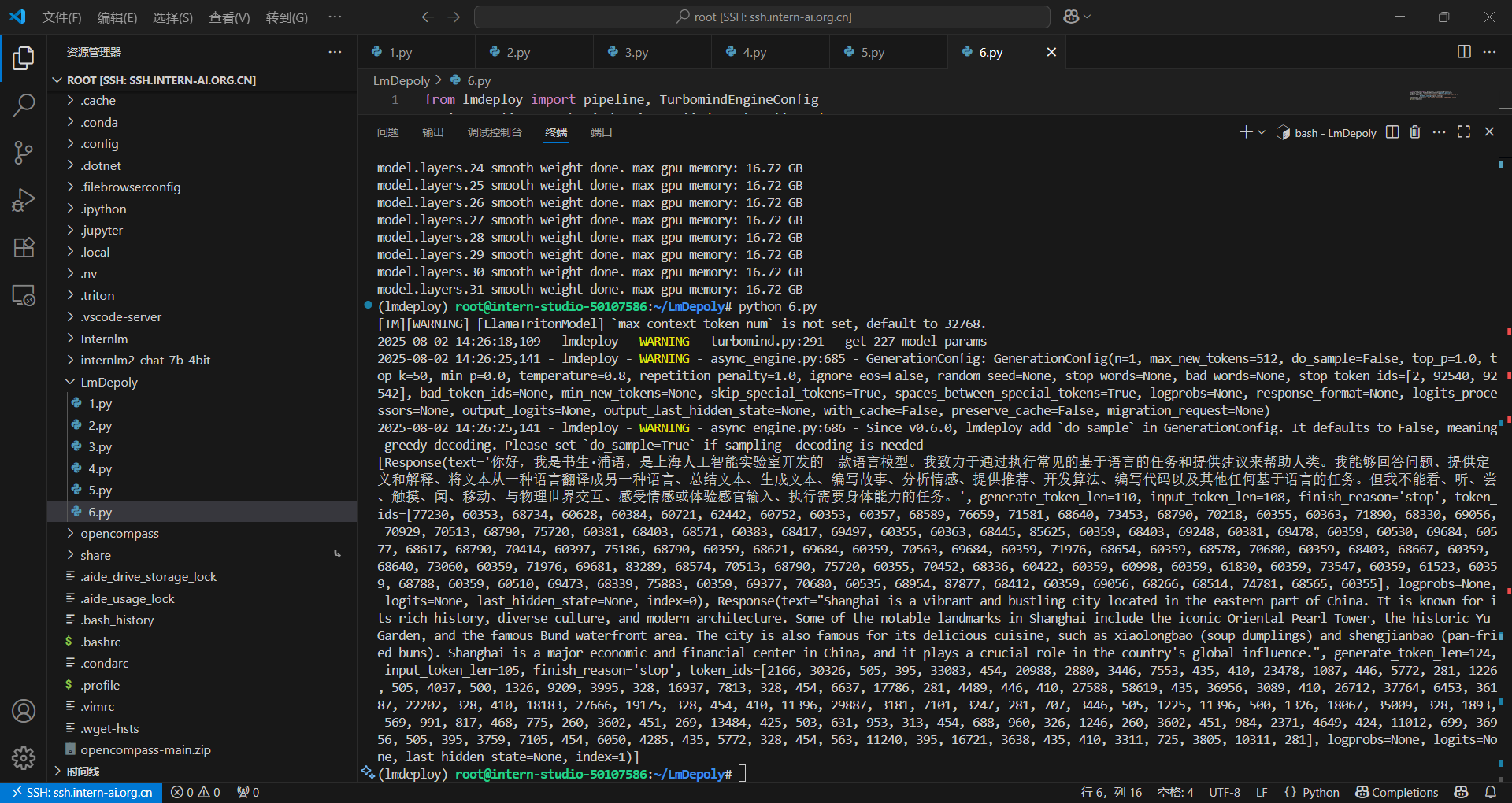Open the 查看(V) menu
The height and width of the screenshot is (803, 1512).
(229, 17)
